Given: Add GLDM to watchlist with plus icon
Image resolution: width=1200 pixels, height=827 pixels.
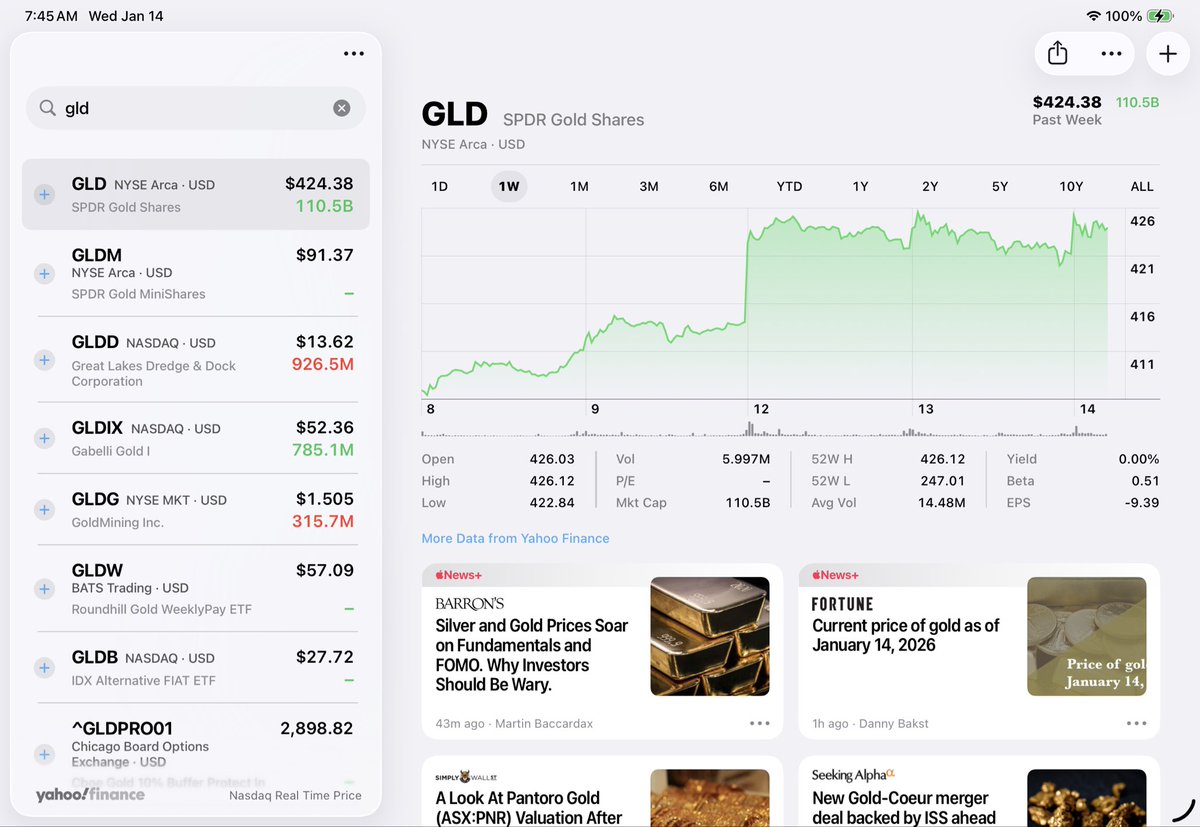Looking at the screenshot, I should click(44, 273).
